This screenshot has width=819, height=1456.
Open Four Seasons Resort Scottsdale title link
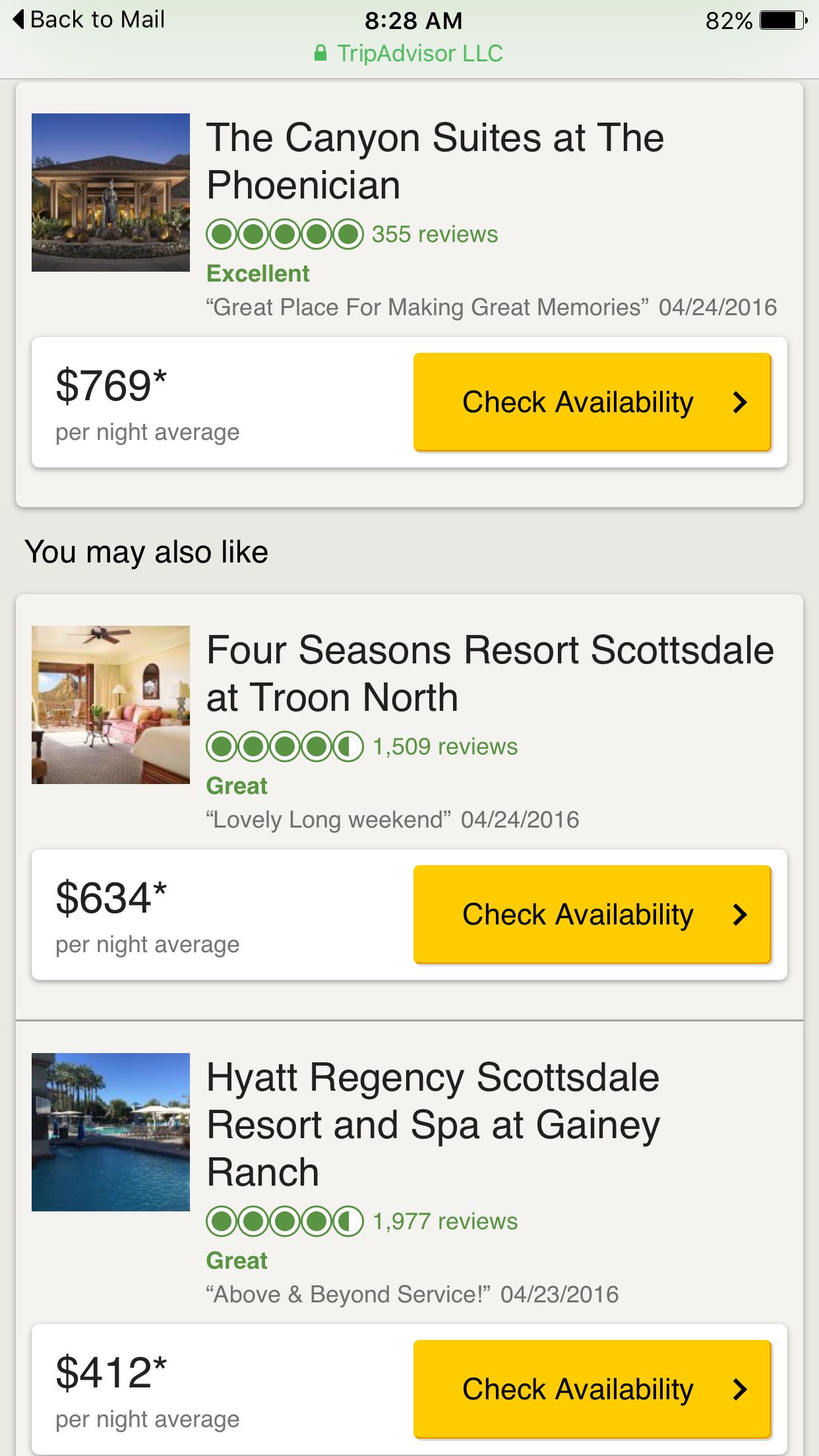pyautogui.click(x=490, y=674)
